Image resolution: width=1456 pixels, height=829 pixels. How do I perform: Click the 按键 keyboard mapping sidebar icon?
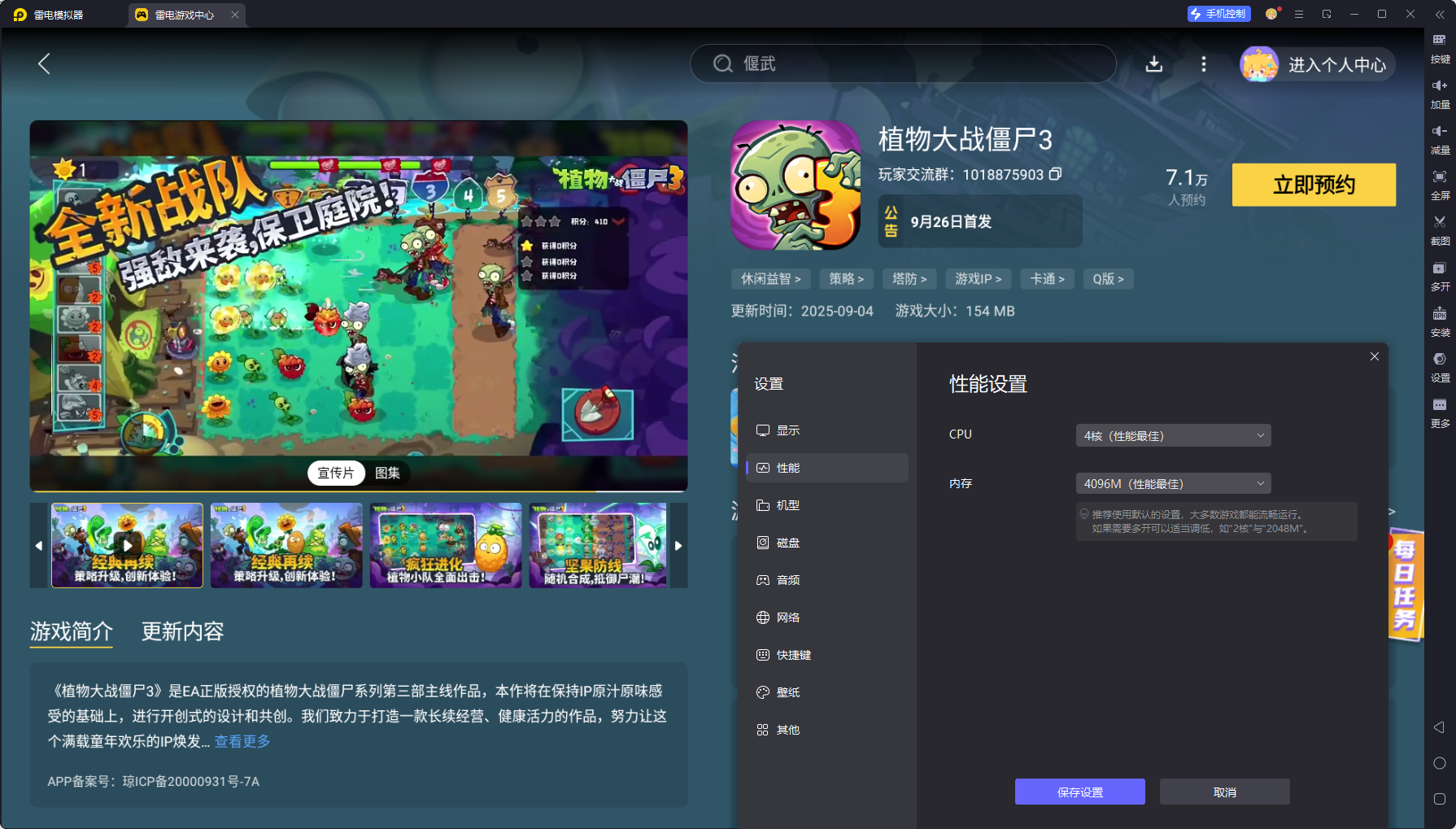(x=1440, y=49)
